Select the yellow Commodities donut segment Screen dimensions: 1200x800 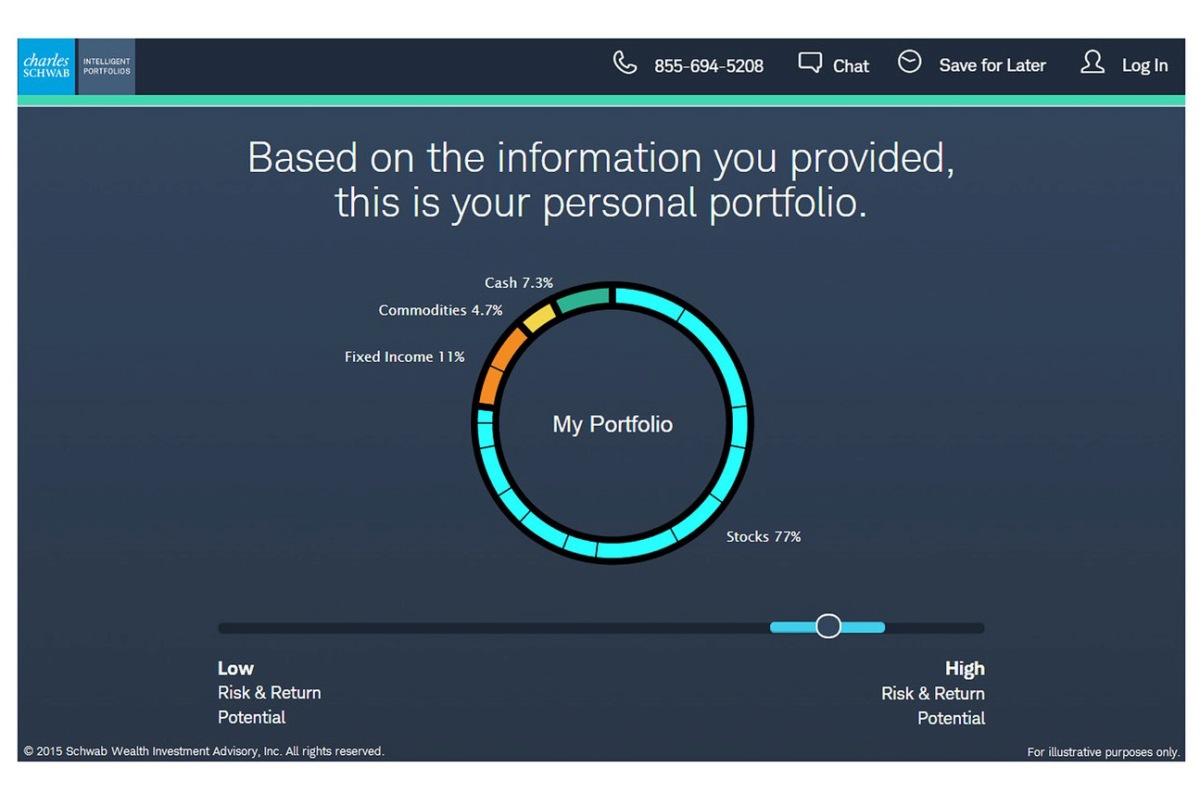point(539,318)
